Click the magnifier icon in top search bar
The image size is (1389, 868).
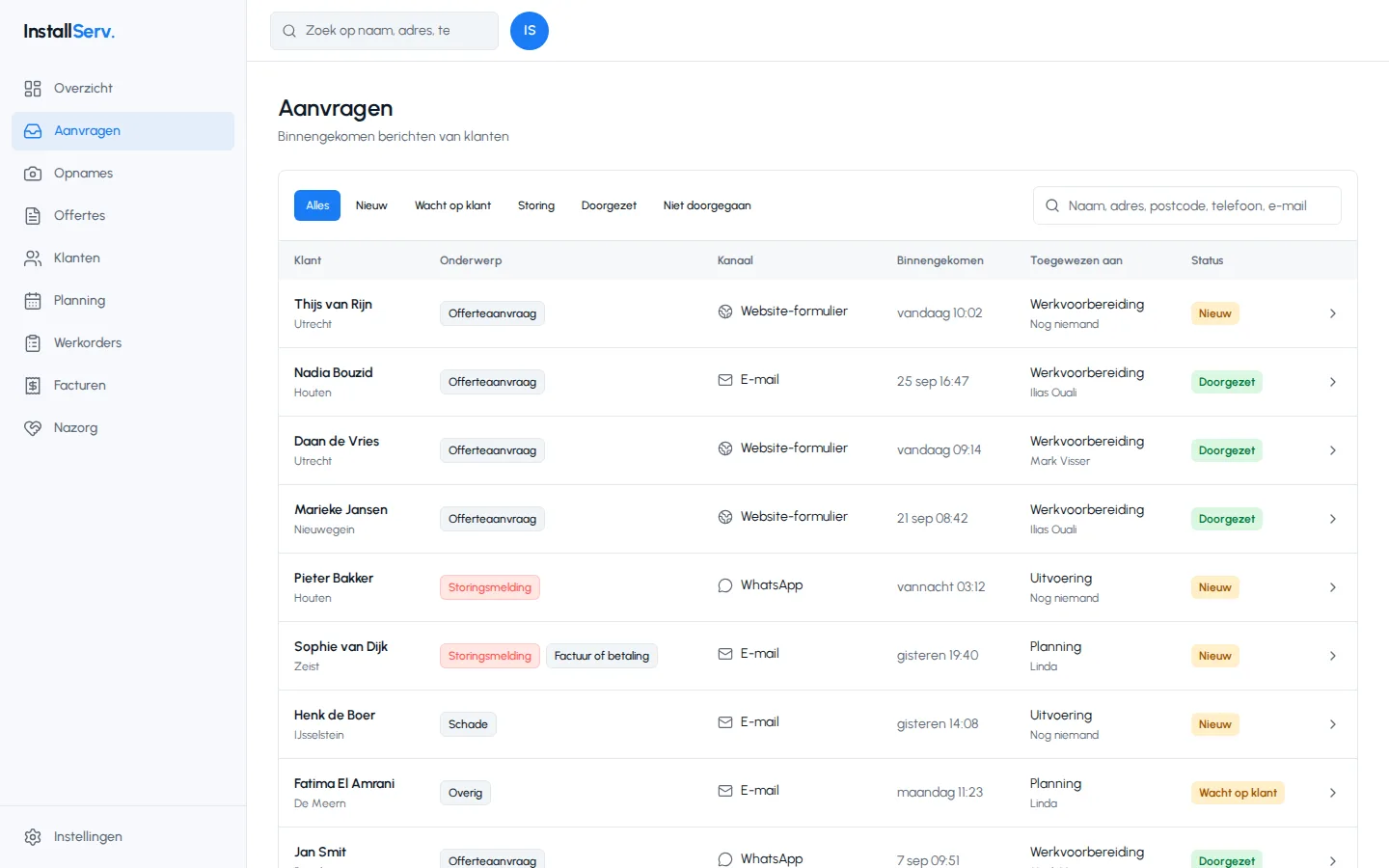point(289,31)
